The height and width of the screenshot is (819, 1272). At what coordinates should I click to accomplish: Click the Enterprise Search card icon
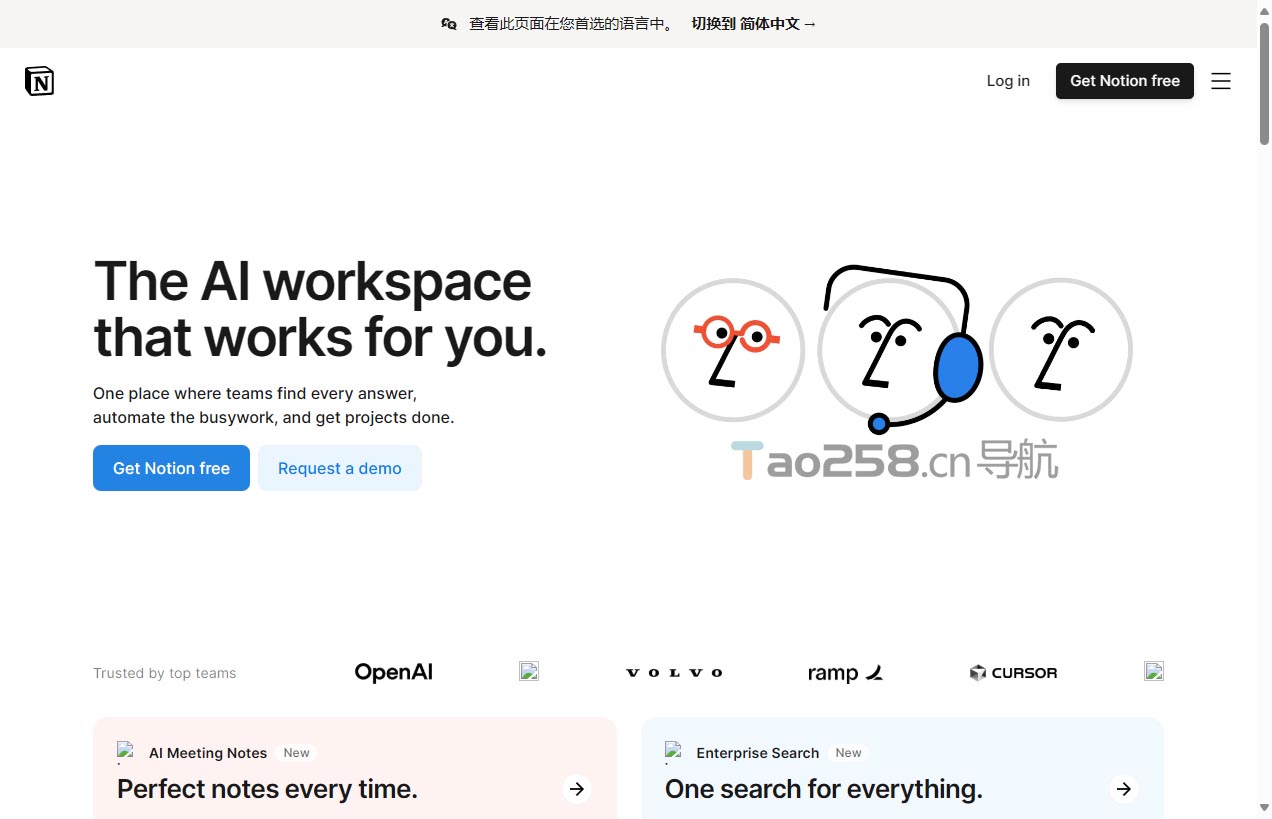675,752
